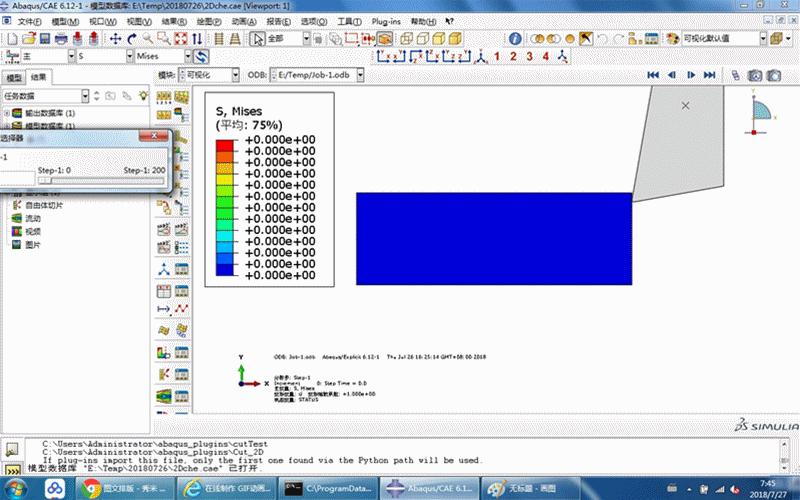Open the Plug-ins menu
The image size is (800, 500).
(385, 21)
